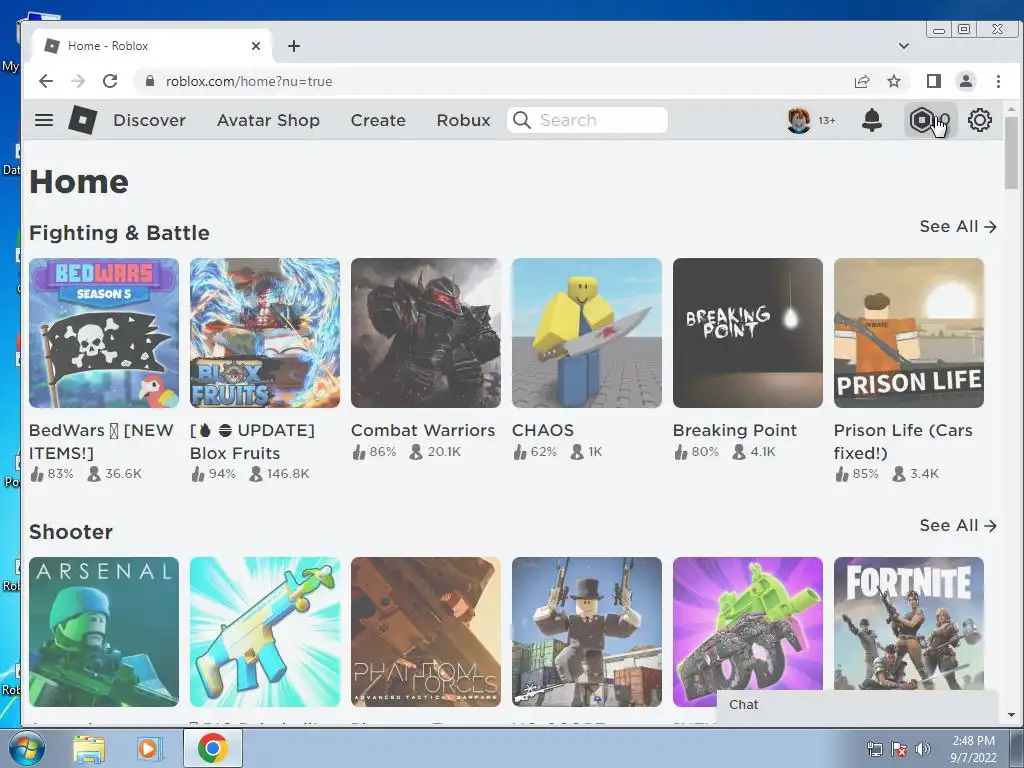Go back to previous page in Chrome
Viewport: 1024px width, 768px height.
[46, 81]
